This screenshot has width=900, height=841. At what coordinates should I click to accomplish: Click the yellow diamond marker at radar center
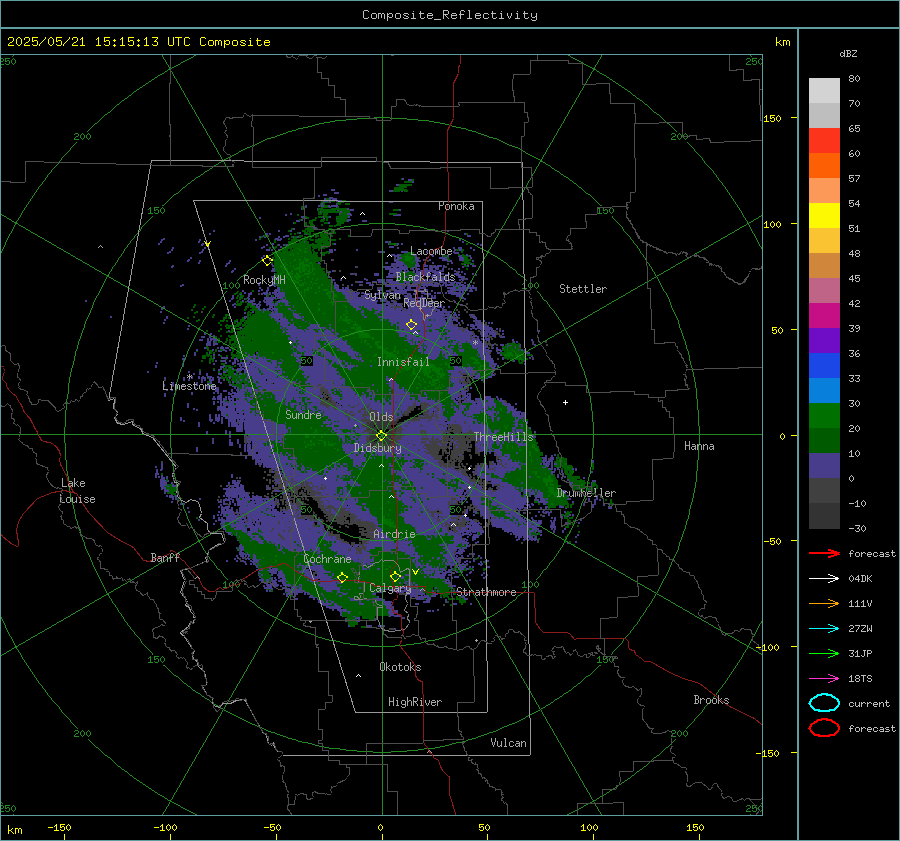point(381,436)
